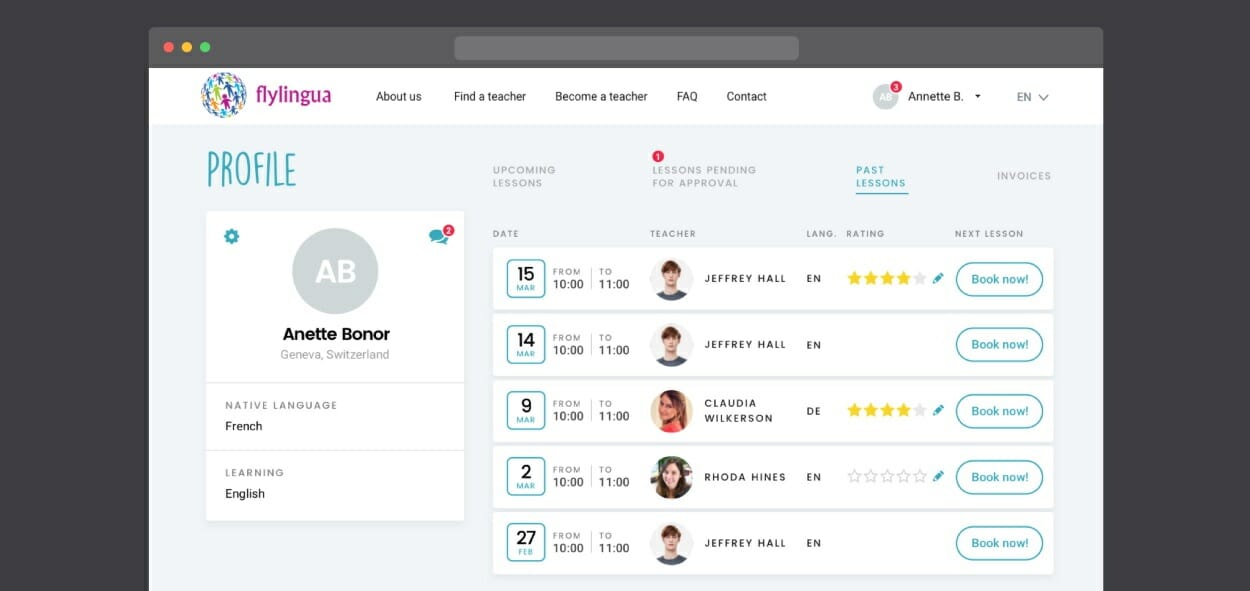Open the About us menu item
Screen dimensions: 1250x591
[x=398, y=97]
